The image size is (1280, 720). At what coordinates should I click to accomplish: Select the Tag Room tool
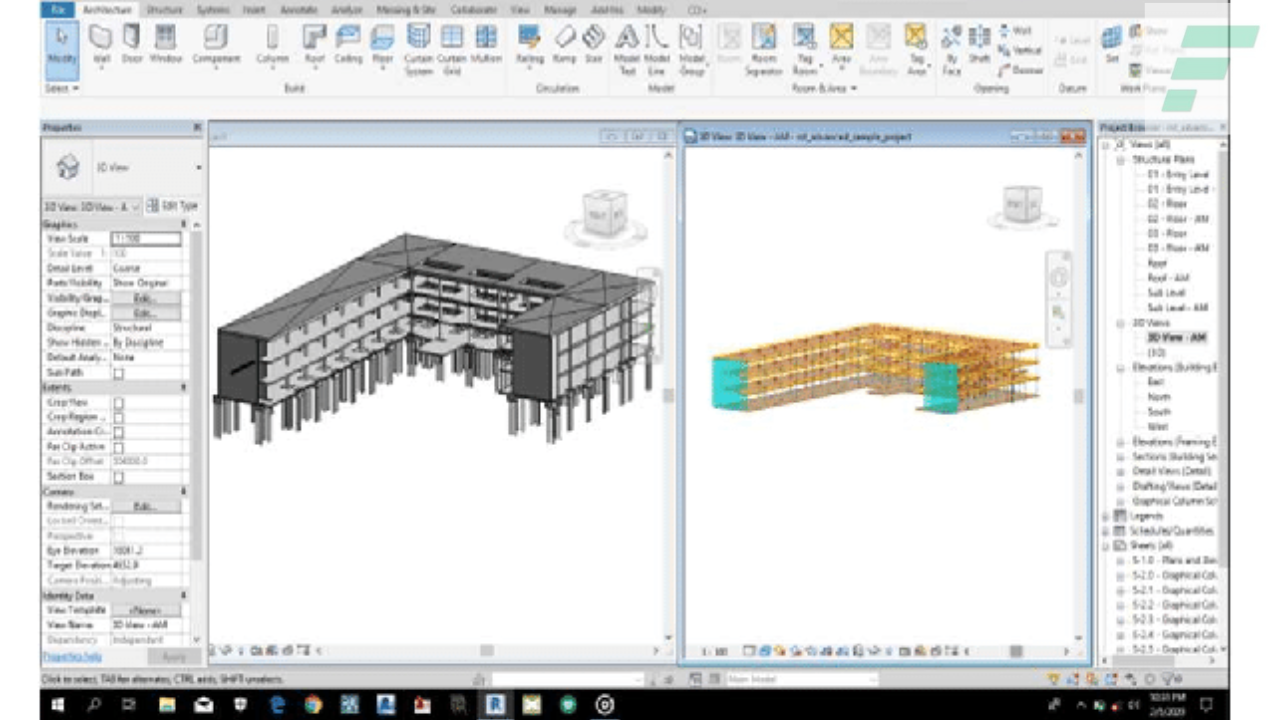[x=805, y=50]
